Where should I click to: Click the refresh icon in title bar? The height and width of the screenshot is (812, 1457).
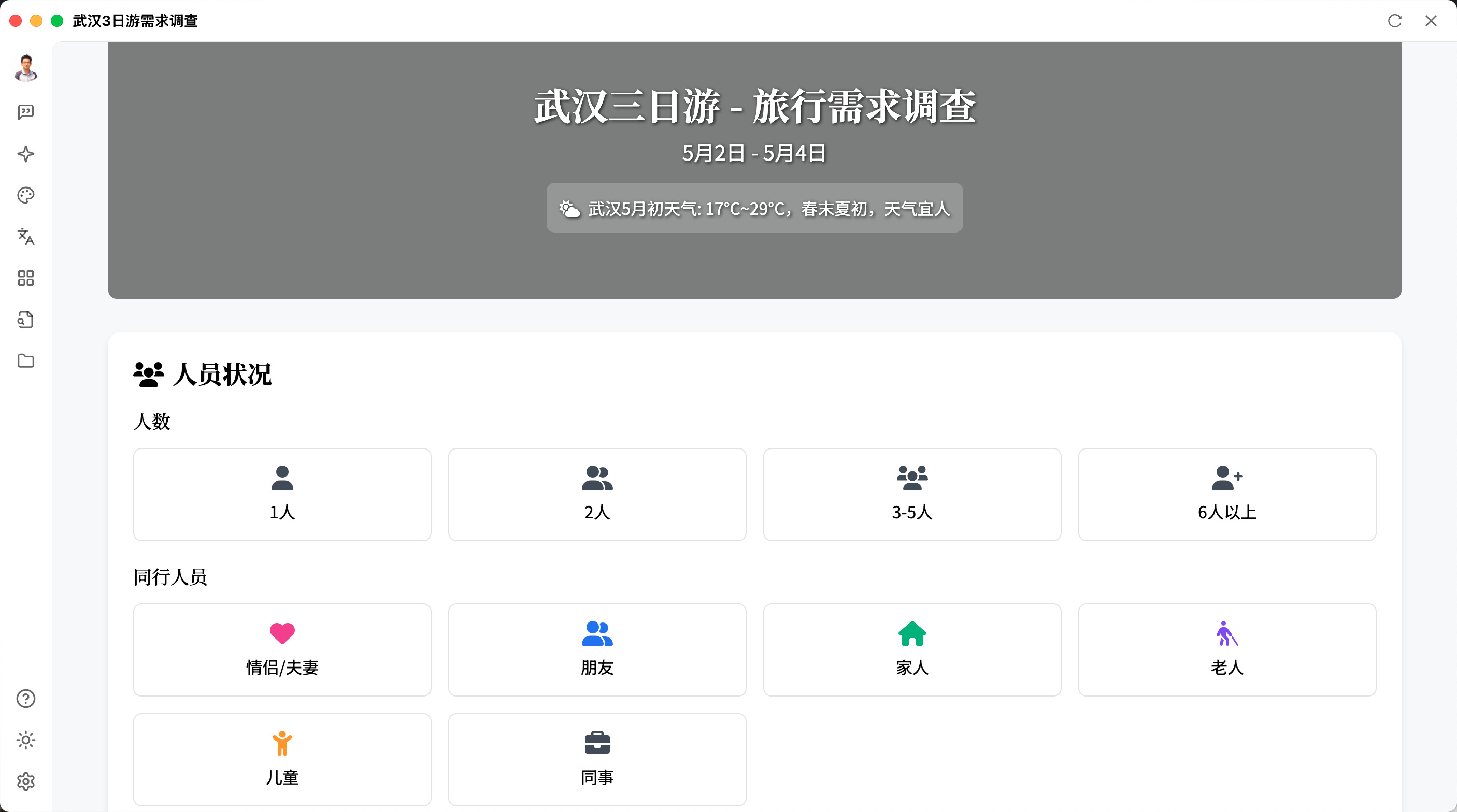(1395, 21)
